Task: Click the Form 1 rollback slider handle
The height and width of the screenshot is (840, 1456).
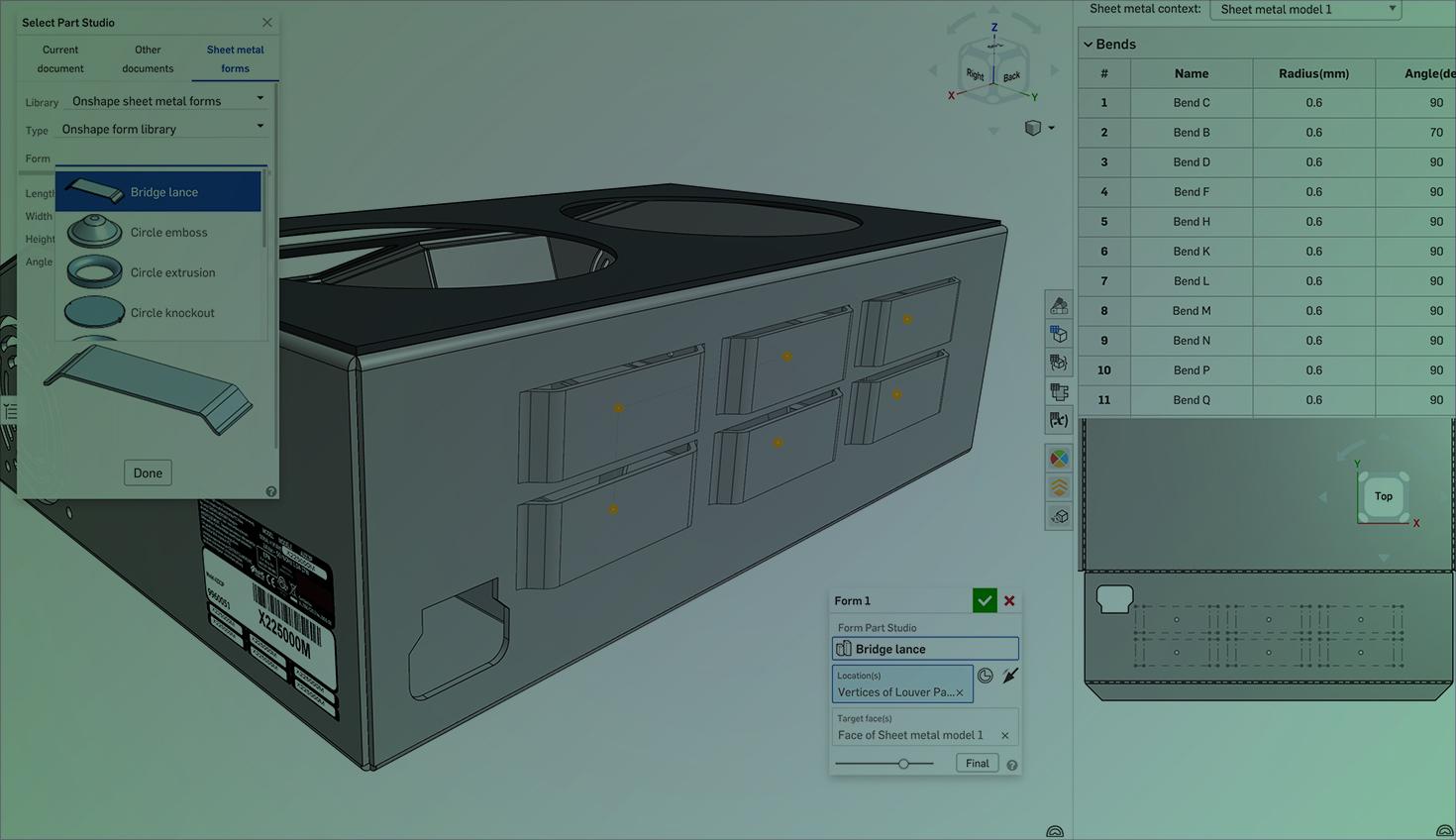Action: (x=903, y=764)
